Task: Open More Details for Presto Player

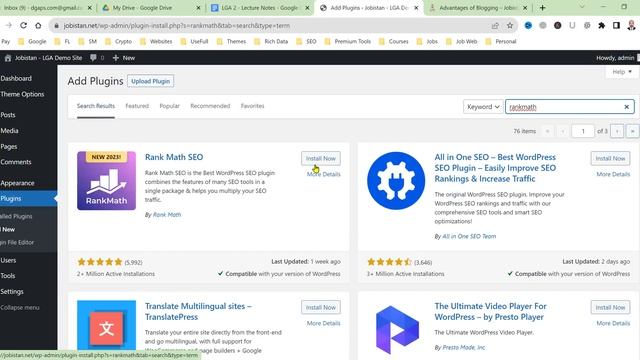Action: [x=613, y=323]
